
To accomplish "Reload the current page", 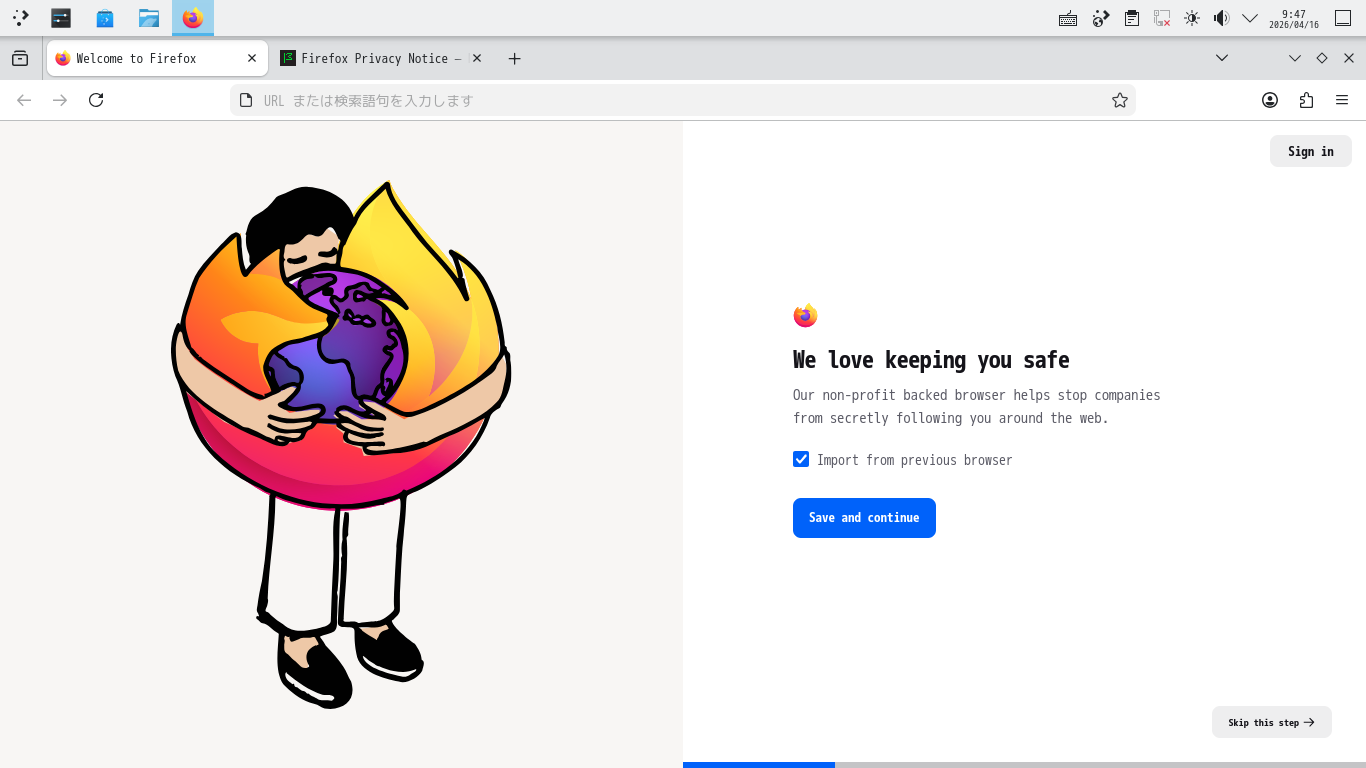I will click(x=96, y=100).
